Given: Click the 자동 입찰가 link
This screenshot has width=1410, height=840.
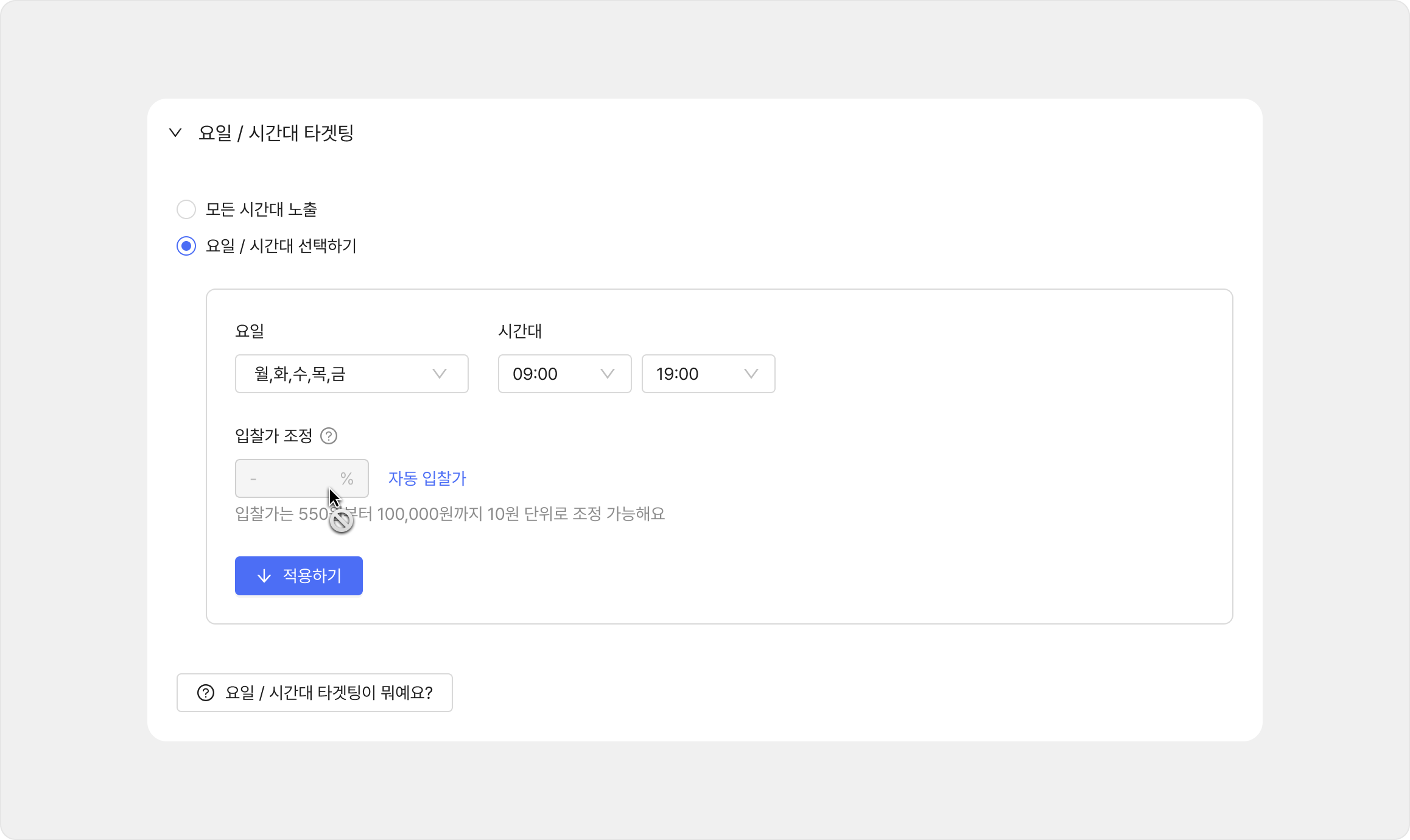Looking at the screenshot, I should 427,478.
